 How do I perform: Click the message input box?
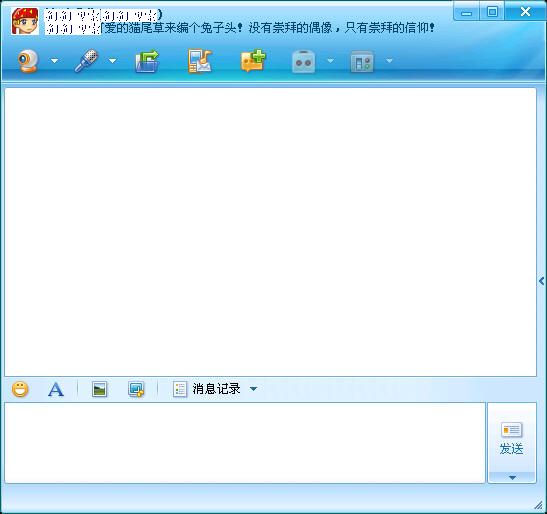tap(245, 442)
